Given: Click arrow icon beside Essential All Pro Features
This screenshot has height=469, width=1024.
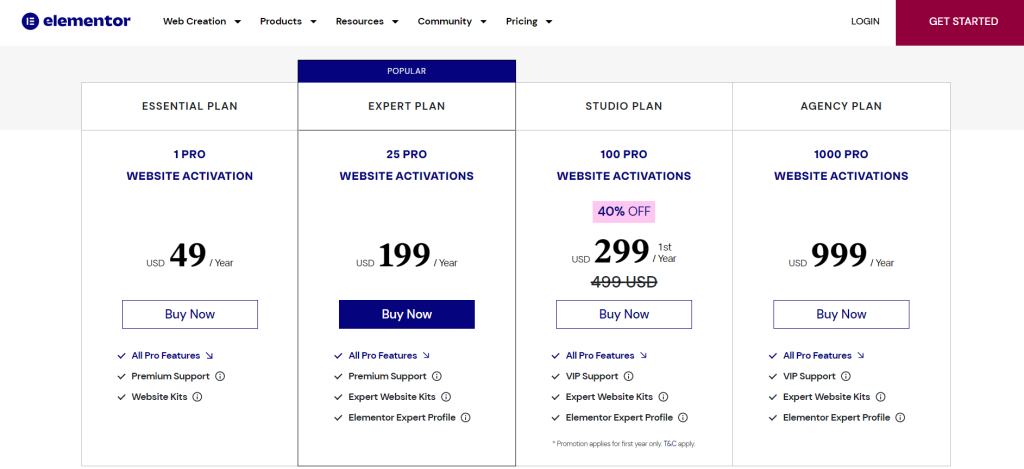Looking at the screenshot, I should click(x=209, y=355).
